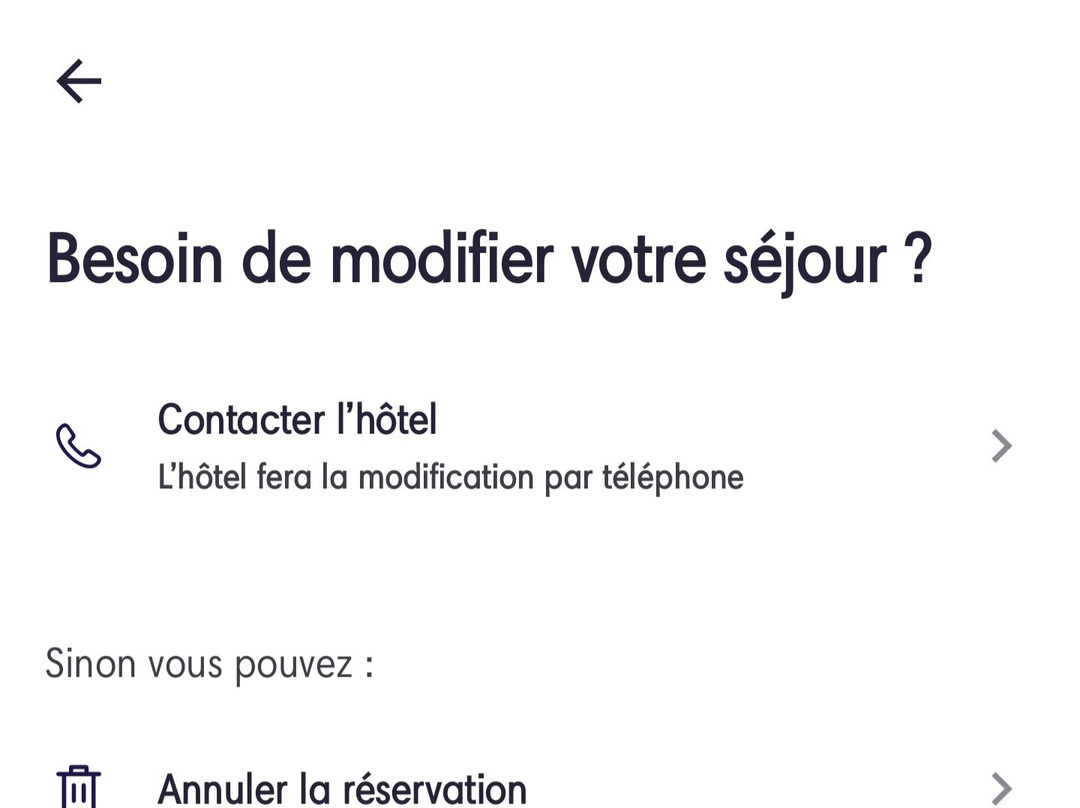Expand chevron beside Annuler la réservation
Image resolution: width=1080 pixels, height=808 pixels.
tap(1001, 788)
